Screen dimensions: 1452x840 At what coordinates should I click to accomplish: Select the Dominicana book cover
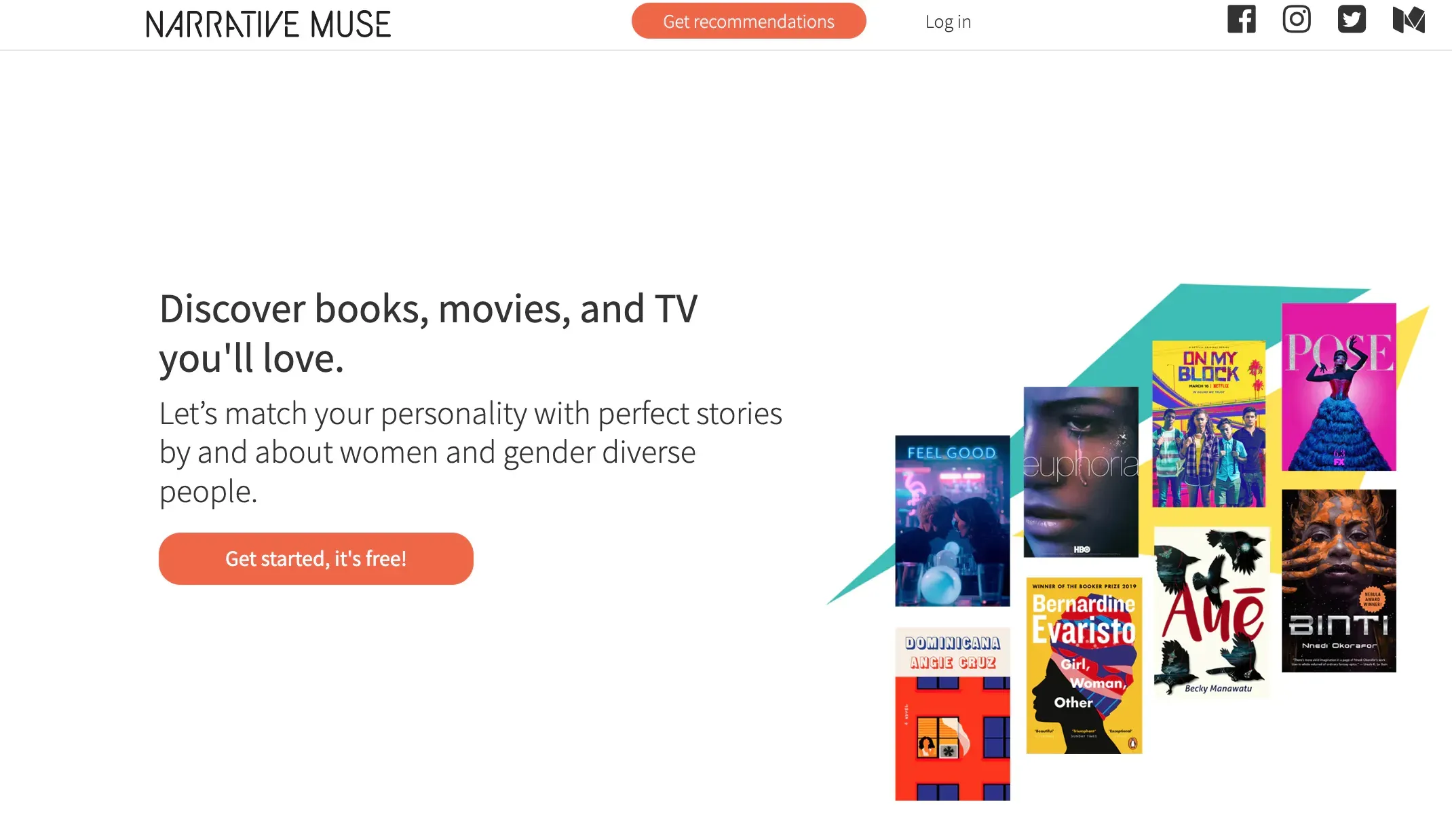click(x=952, y=714)
